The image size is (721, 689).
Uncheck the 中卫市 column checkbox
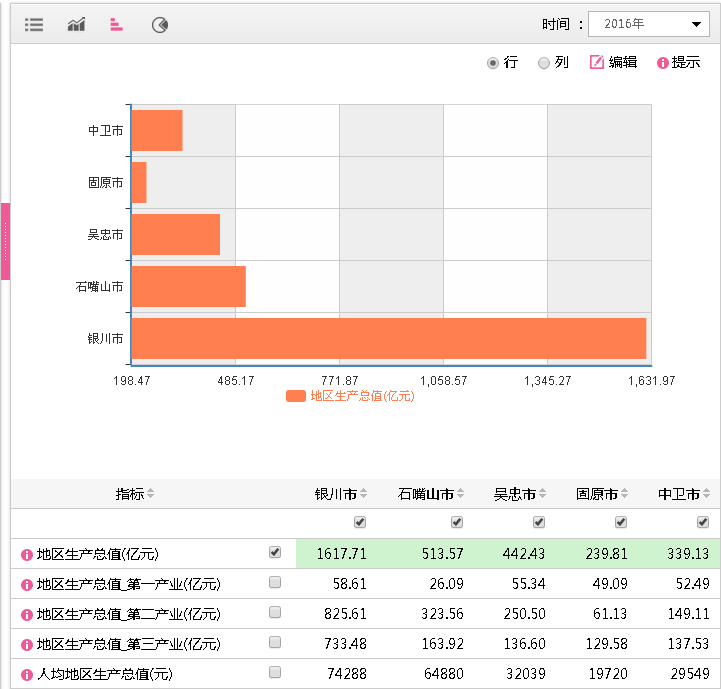click(703, 522)
